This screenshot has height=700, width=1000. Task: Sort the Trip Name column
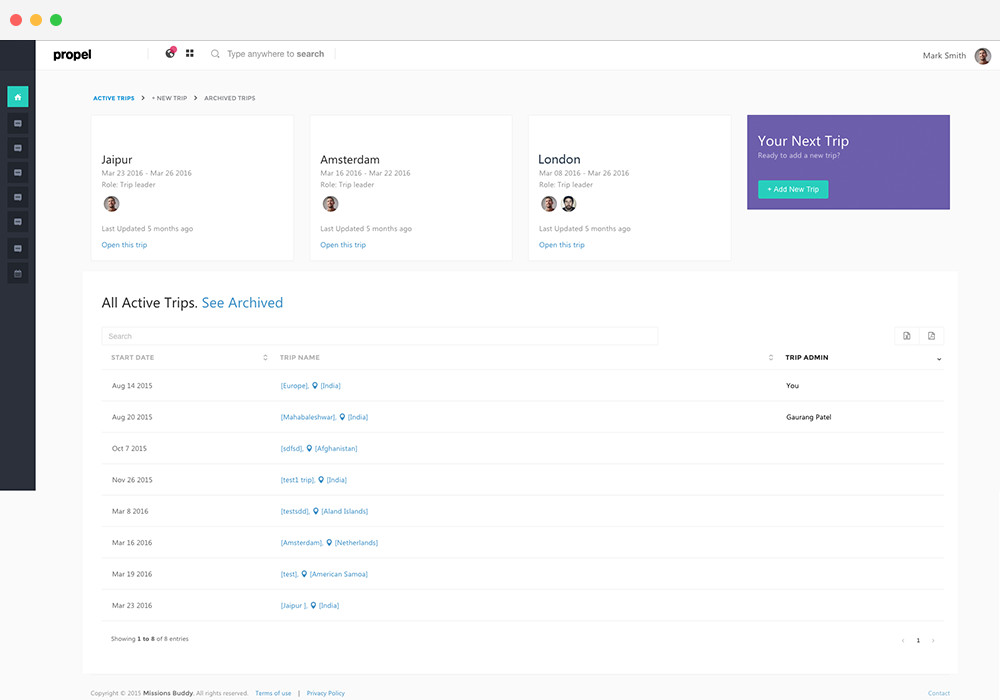(770, 357)
